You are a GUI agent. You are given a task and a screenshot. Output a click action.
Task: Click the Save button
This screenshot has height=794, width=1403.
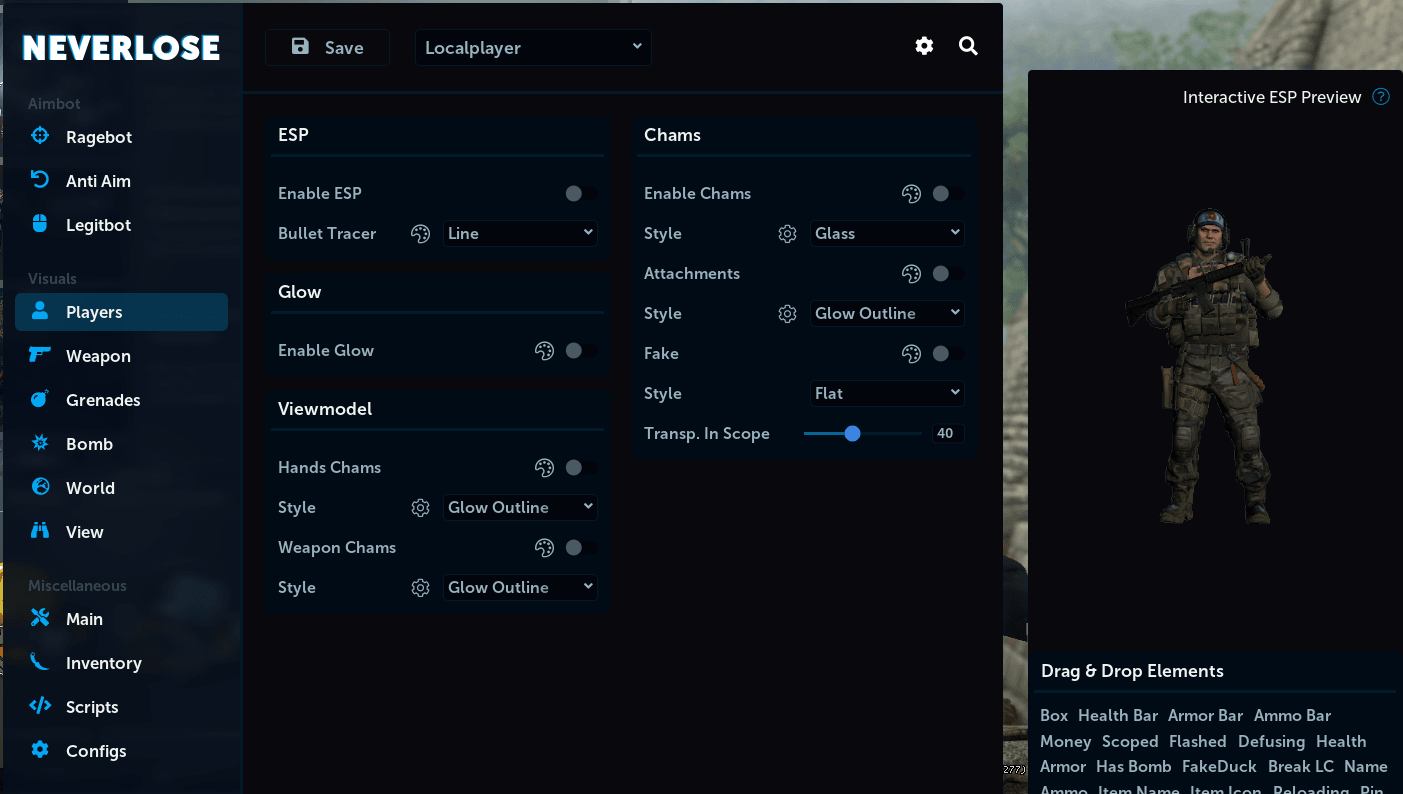point(327,47)
